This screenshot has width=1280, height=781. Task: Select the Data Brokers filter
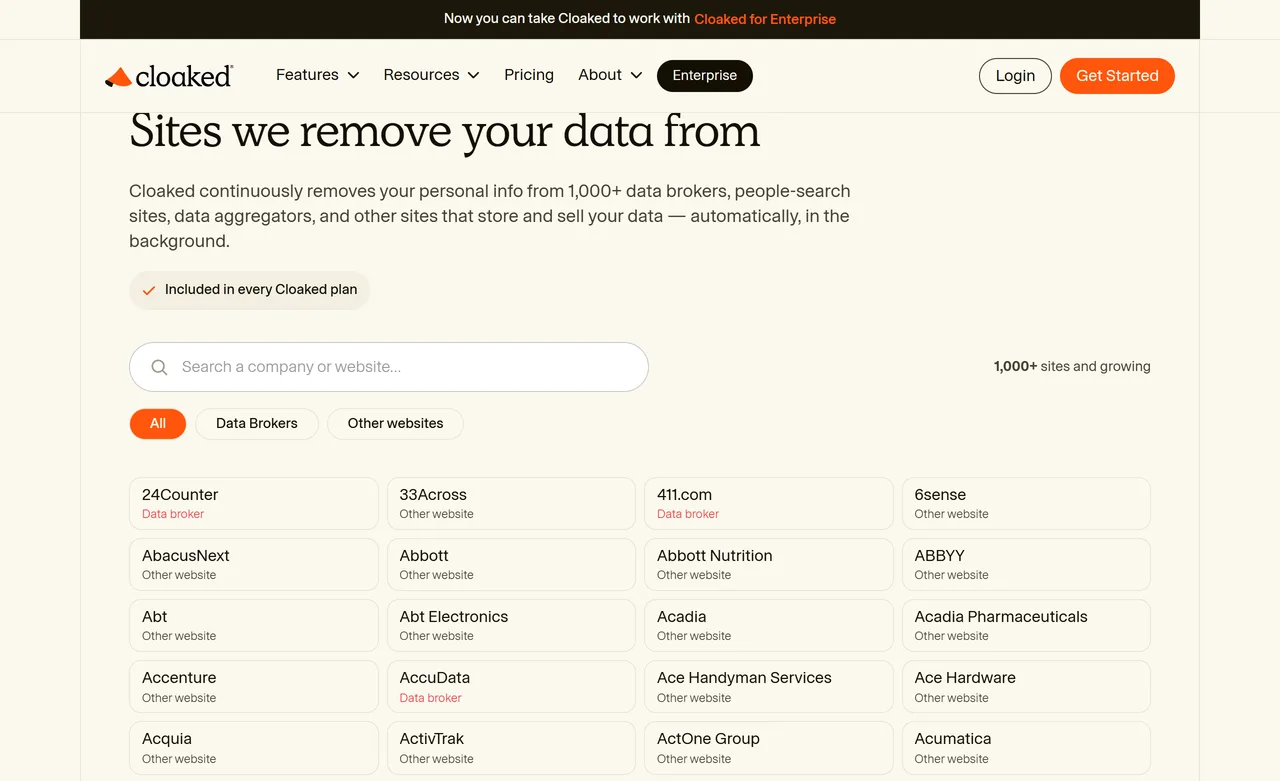[x=257, y=424]
